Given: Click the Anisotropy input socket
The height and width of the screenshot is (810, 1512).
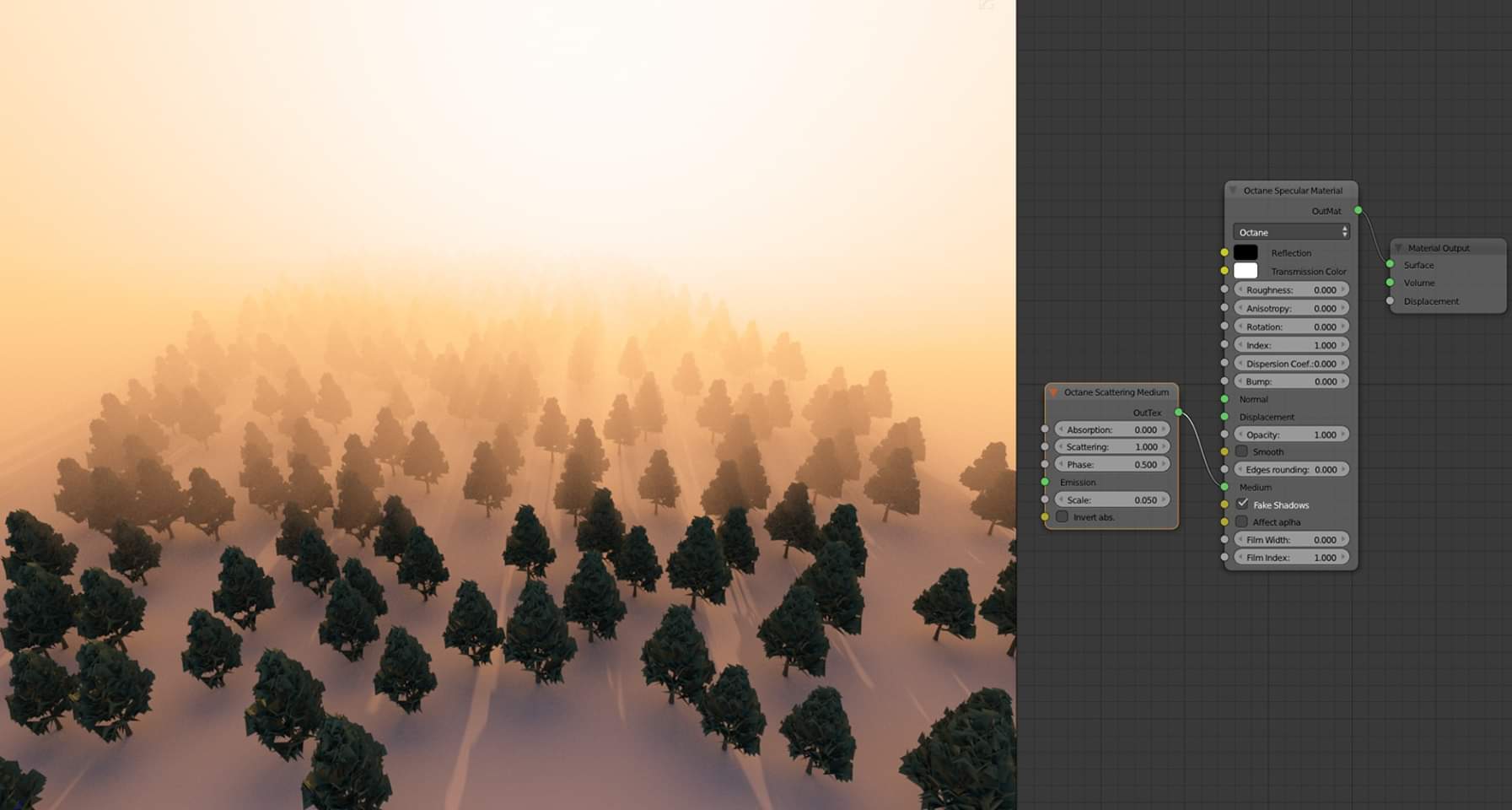Looking at the screenshot, I should (x=1224, y=308).
